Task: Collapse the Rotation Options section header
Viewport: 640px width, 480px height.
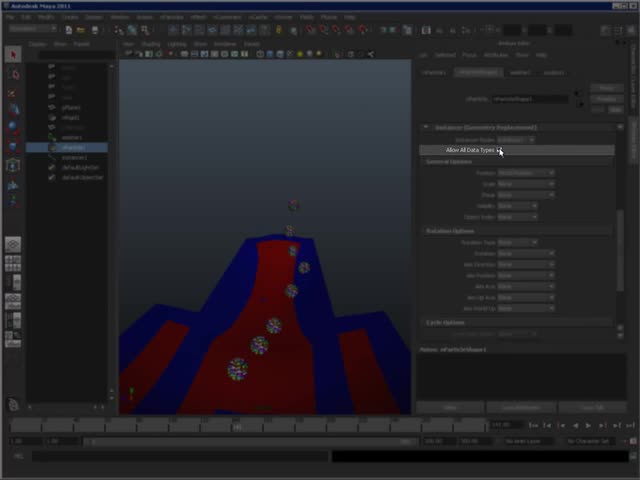Action: [517, 231]
